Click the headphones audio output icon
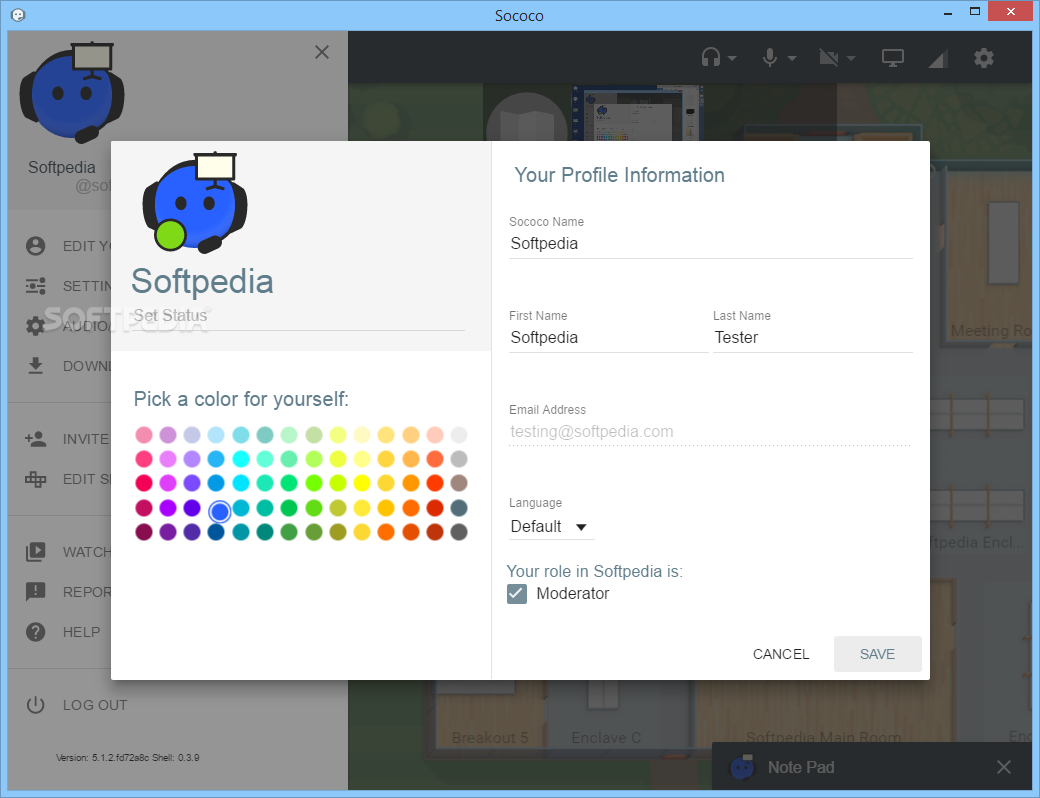The image size is (1040, 798). (710, 58)
